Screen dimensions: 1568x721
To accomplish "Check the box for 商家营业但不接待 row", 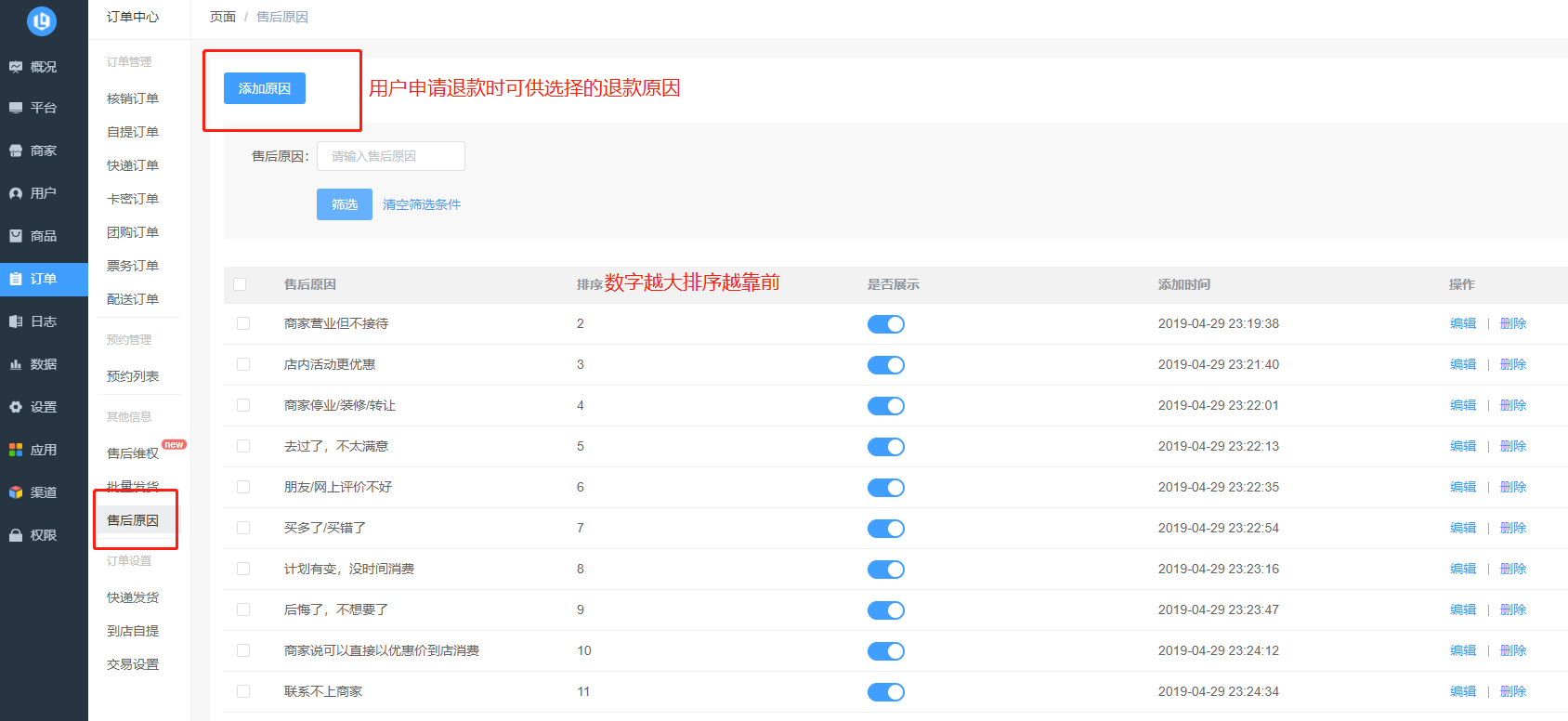I will pyautogui.click(x=243, y=323).
